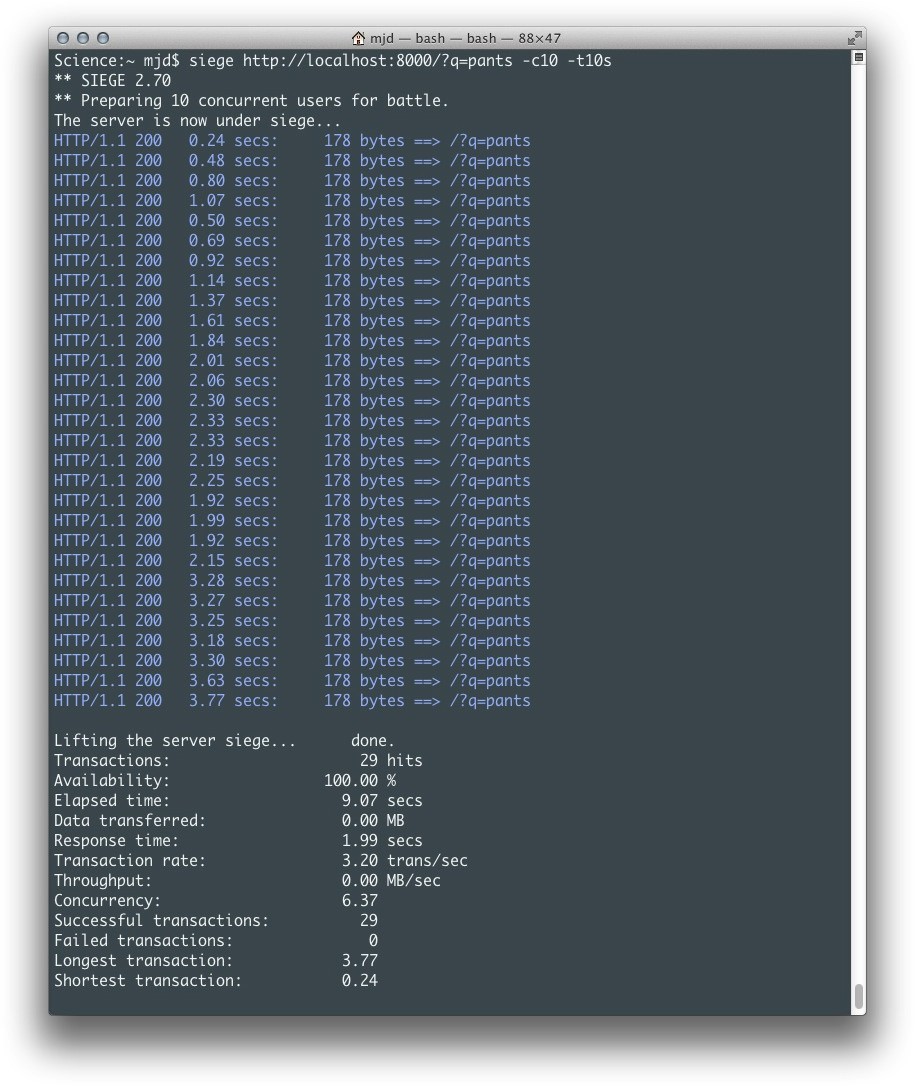Click the Transaction rate 3.20 value
The width and height of the screenshot is (915, 1086).
359,861
